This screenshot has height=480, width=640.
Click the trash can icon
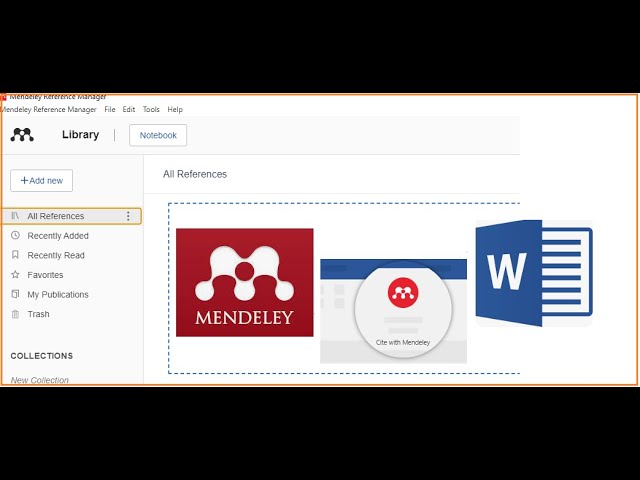[x=15, y=314]
